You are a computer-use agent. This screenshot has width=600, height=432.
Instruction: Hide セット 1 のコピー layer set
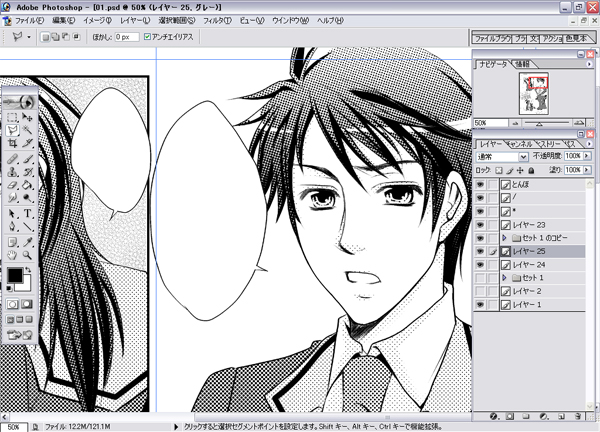tap(480, 238)
